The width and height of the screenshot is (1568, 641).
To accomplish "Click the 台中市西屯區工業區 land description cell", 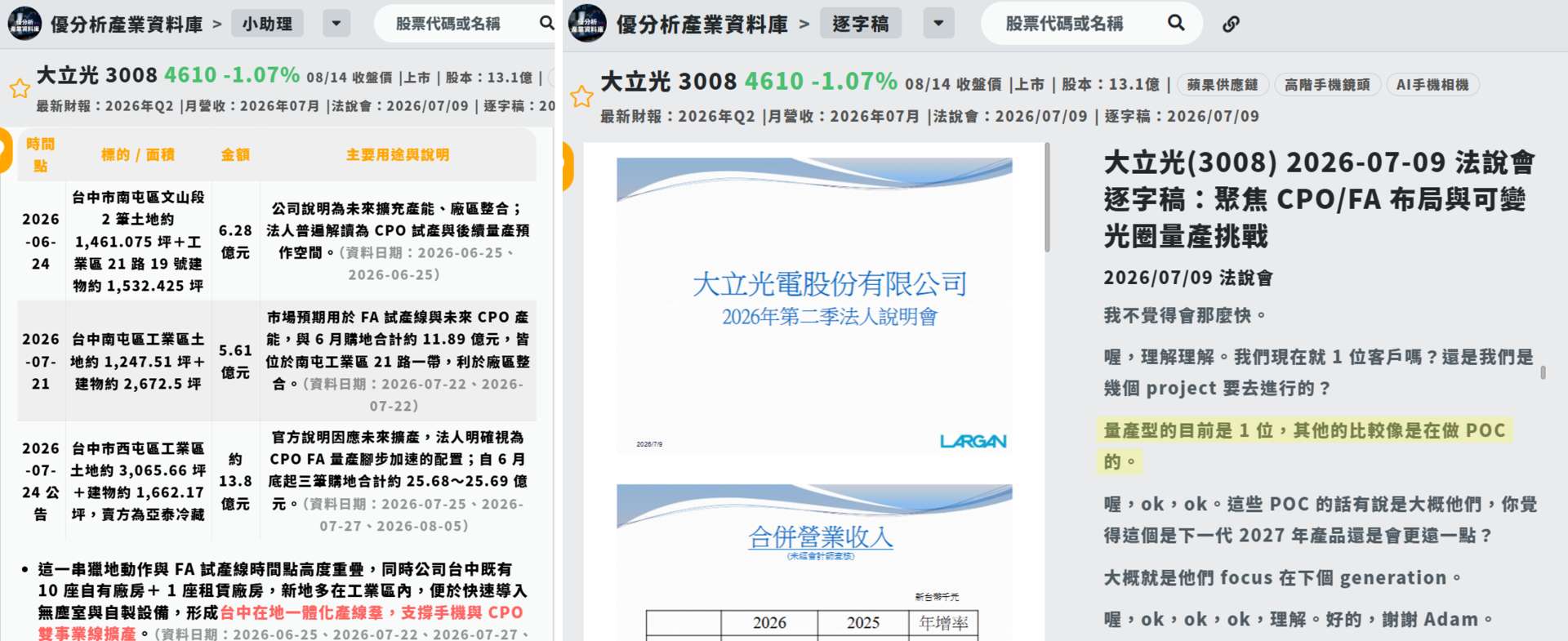I will [x=138, y=481].
